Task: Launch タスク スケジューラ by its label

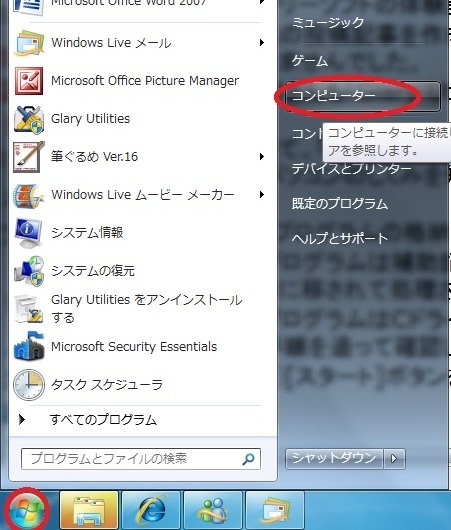Action: [107, 384]
